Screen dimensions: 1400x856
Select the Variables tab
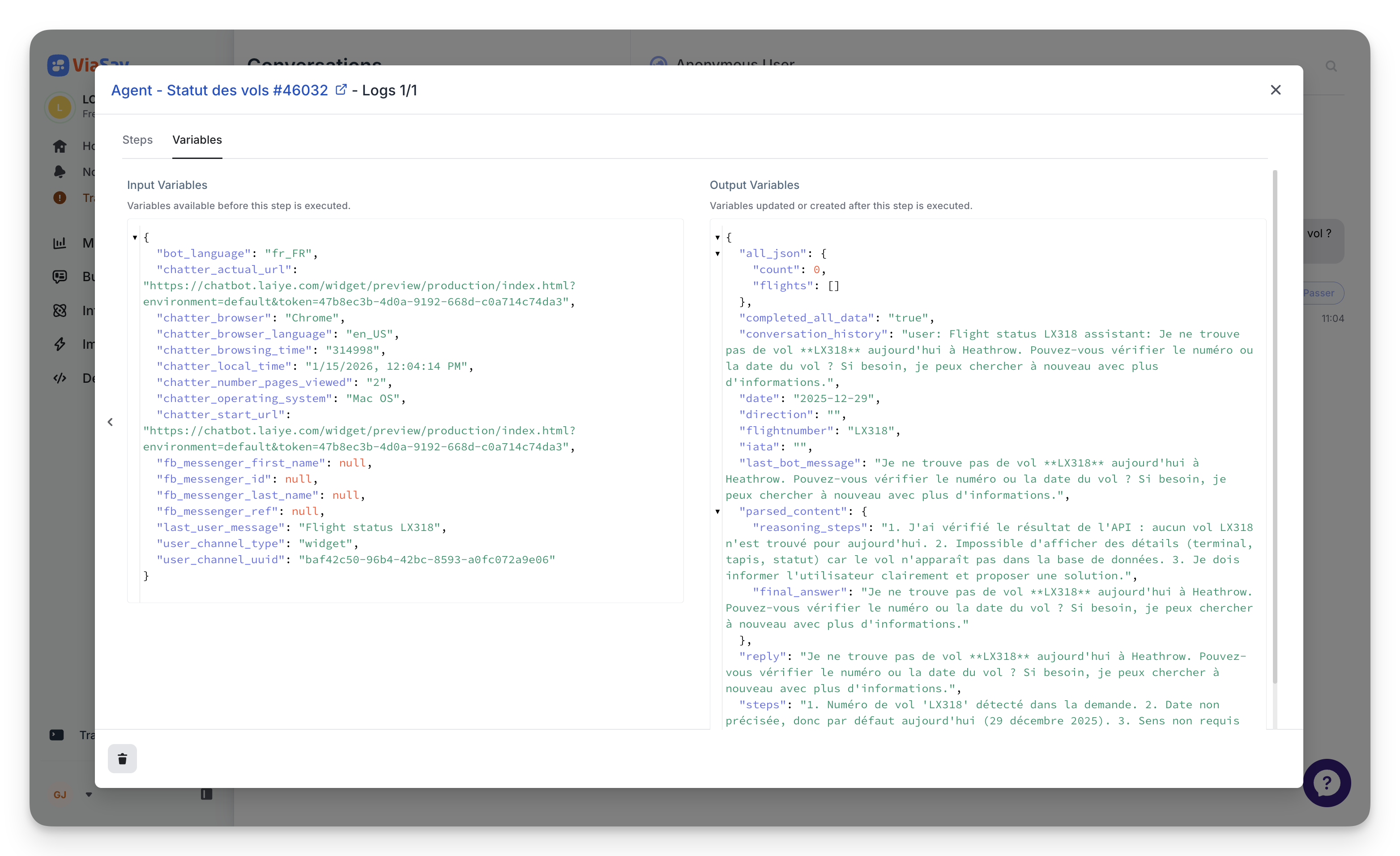pos(197,140)
